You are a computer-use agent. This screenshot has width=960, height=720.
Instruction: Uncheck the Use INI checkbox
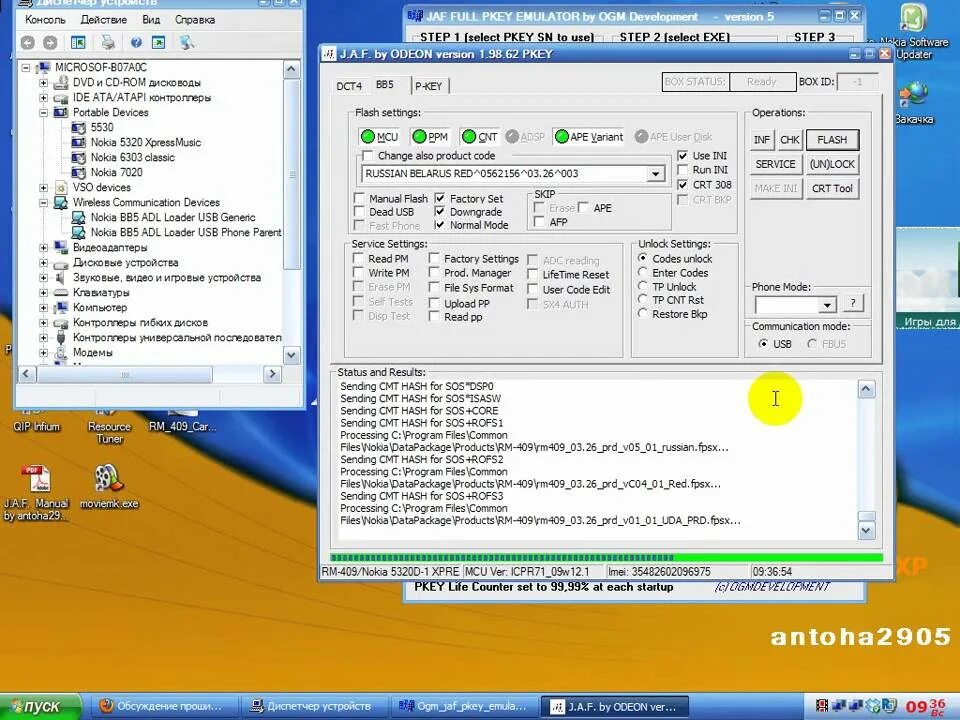pyautogui.click(x=683, y=156)
